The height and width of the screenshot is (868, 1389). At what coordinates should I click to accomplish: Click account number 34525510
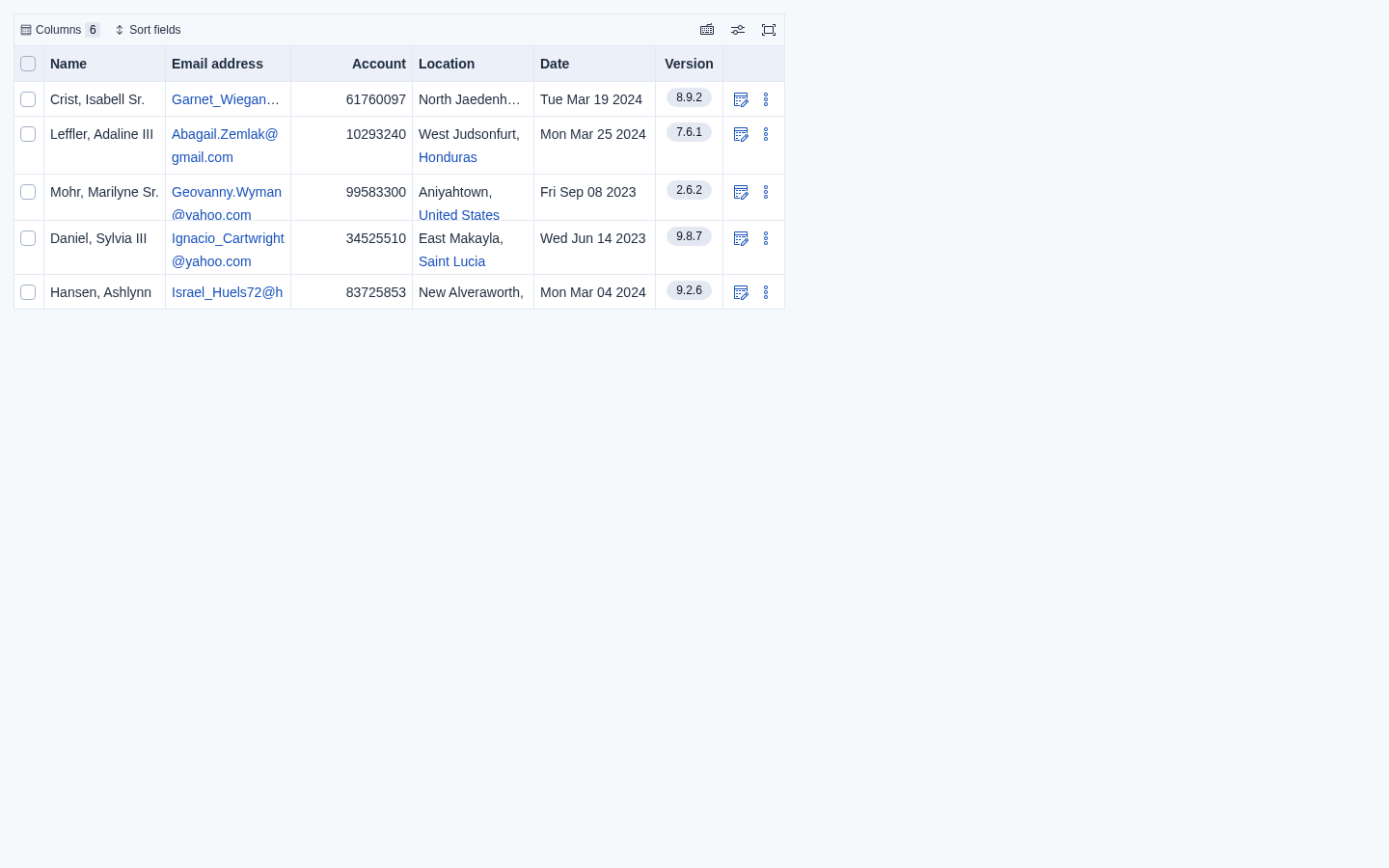click(x=376, y=238)
